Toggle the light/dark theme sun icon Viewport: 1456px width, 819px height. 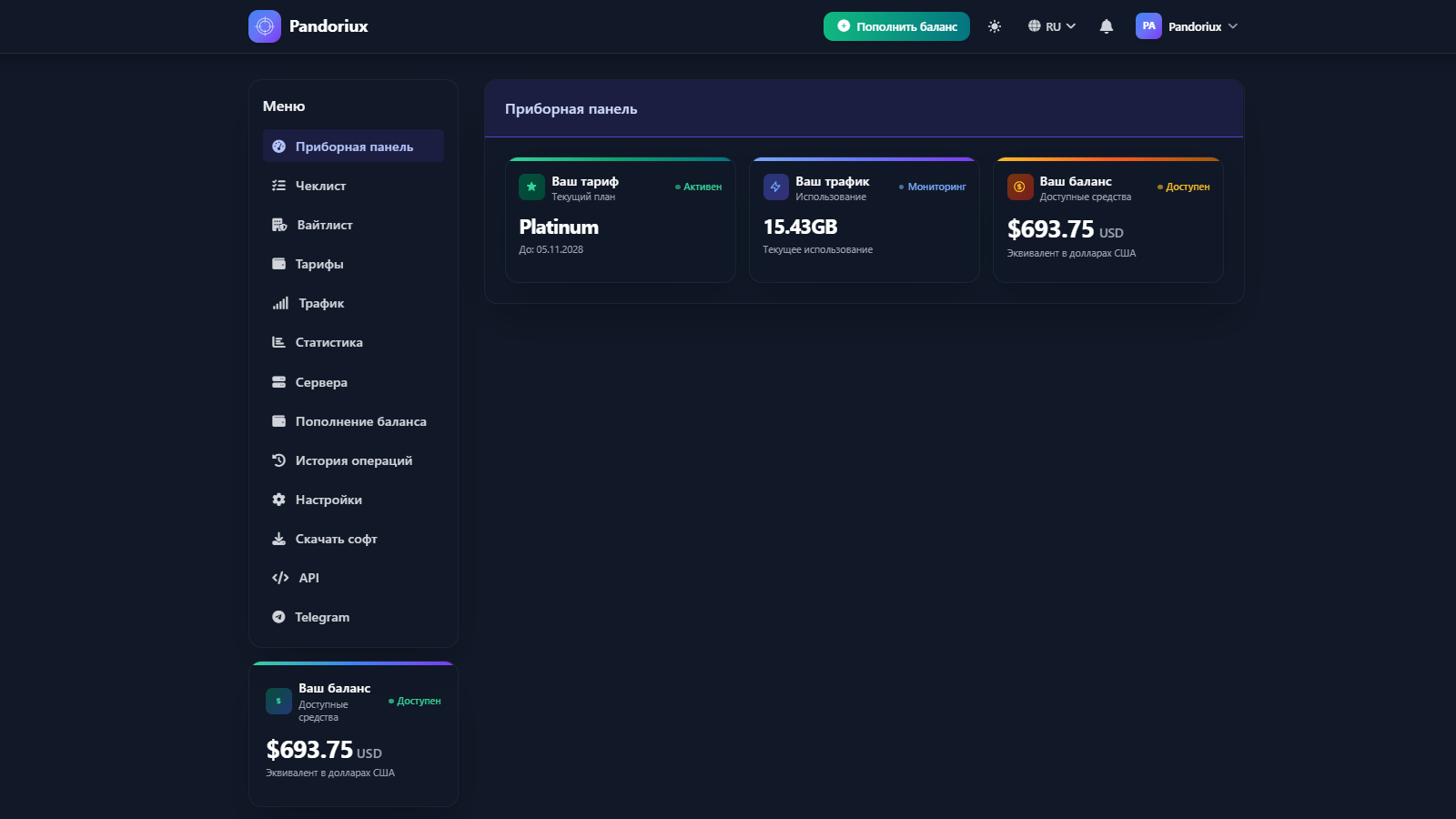coord(995,26)
